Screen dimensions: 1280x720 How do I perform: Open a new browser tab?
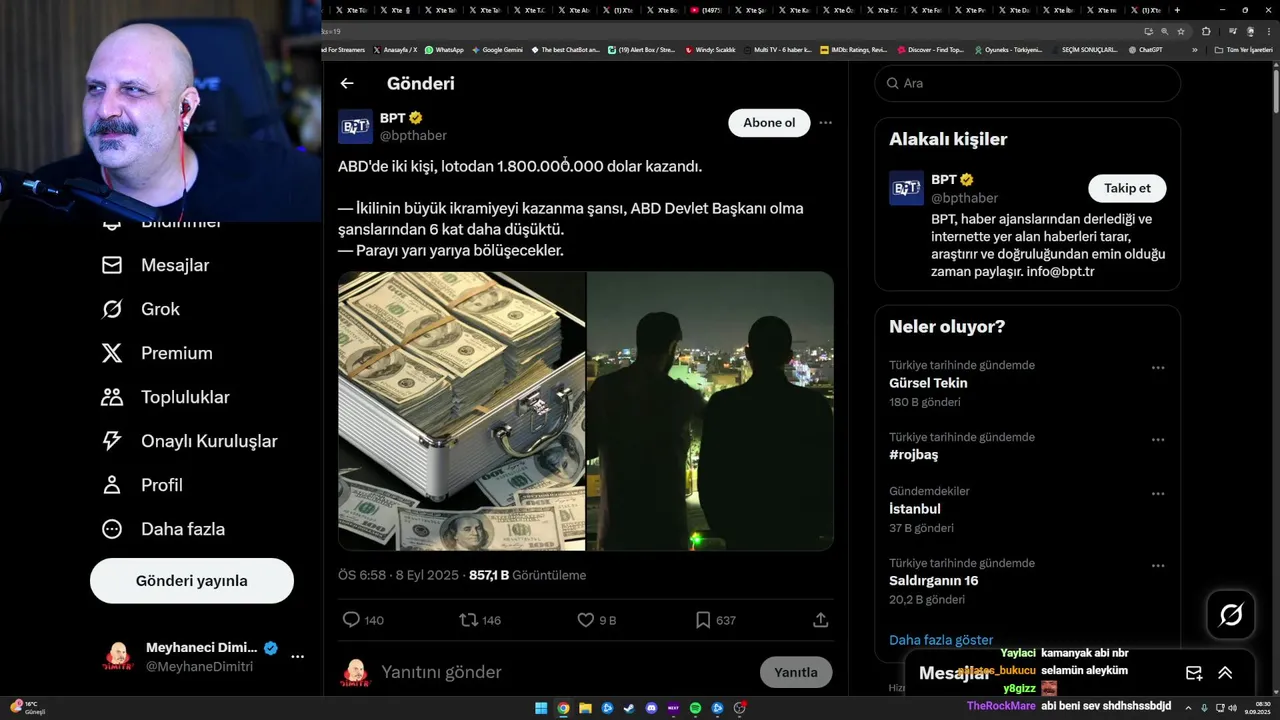coord(1177,10)
